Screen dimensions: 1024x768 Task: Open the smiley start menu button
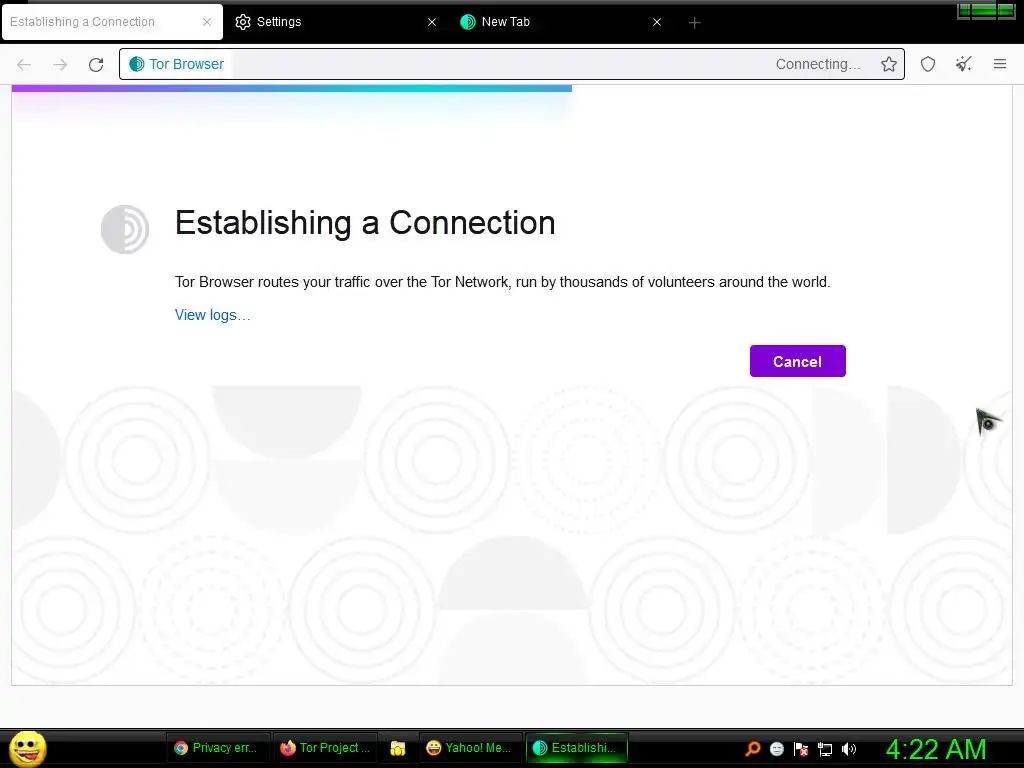tap(27, 748)
